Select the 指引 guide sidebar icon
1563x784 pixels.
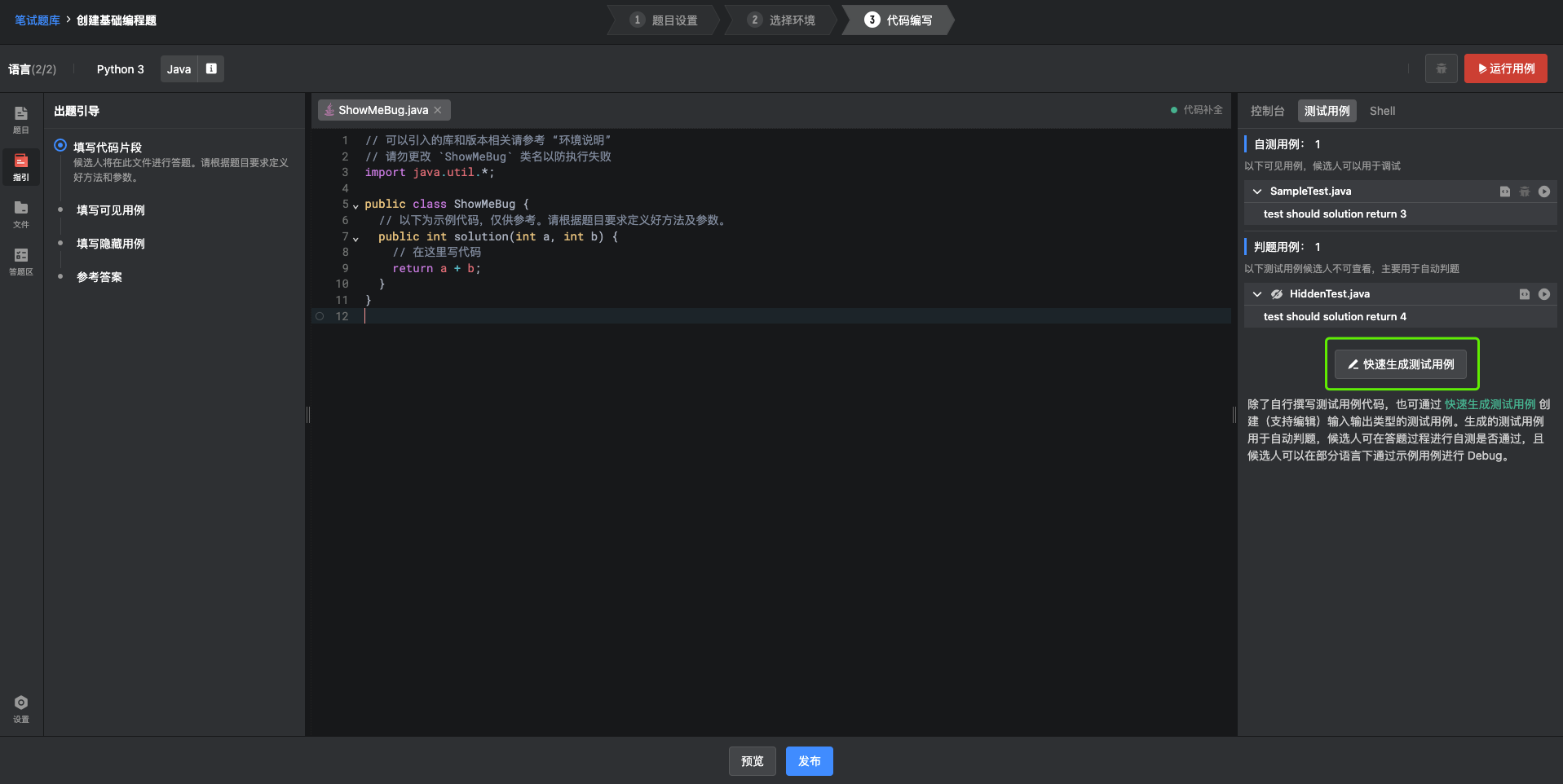click(21, 167)
